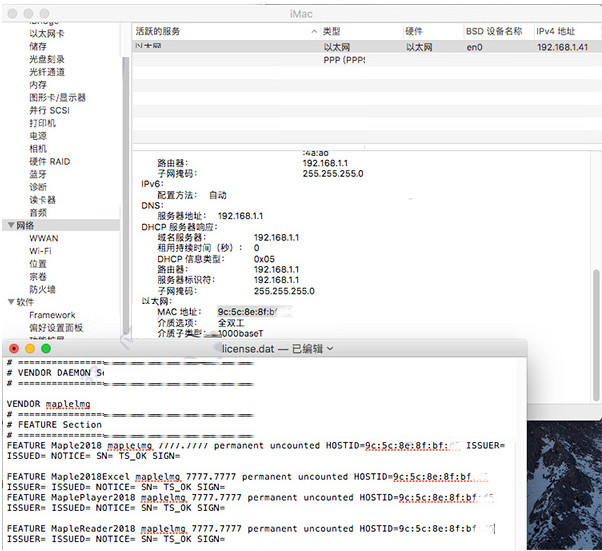This screenshot has height=551, width=602.
Task: Click the sidebar vertical scrollbar
Action: [126, 196]
